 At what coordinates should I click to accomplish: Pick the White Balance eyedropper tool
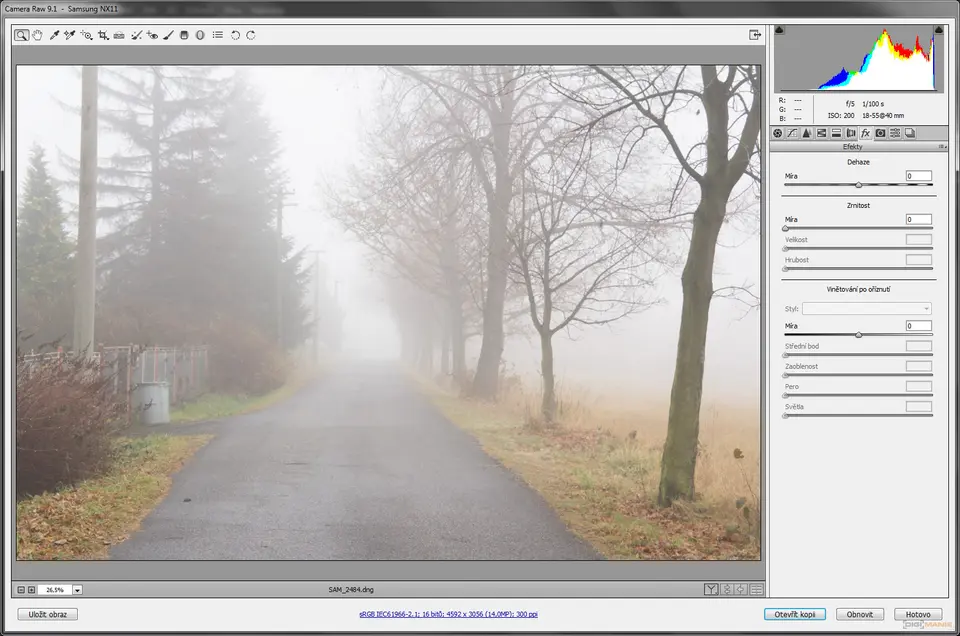point(54,35)
